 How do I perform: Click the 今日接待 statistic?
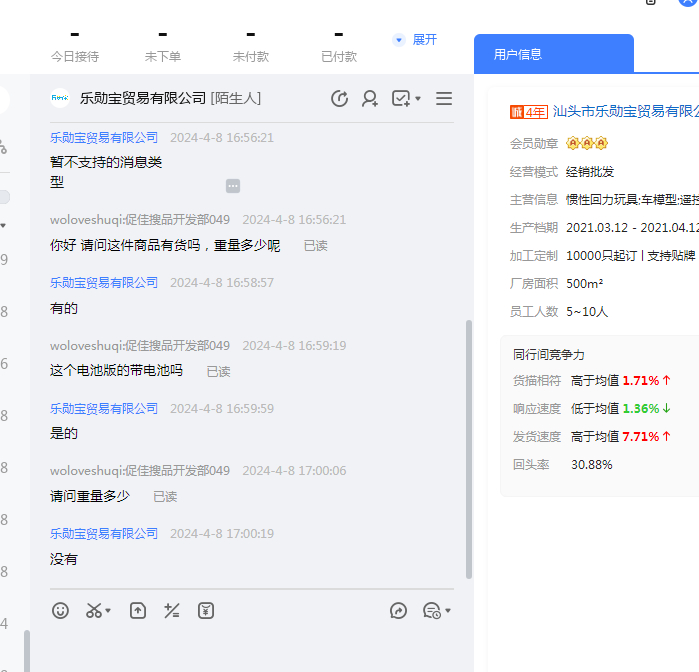tap(75, 46)
